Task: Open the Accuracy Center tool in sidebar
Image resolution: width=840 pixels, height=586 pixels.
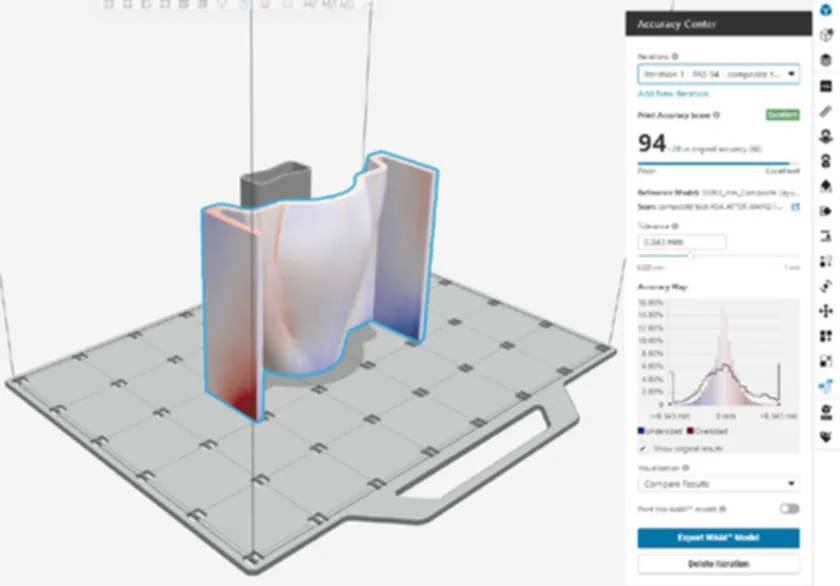Action: click(x=825, y=387)
